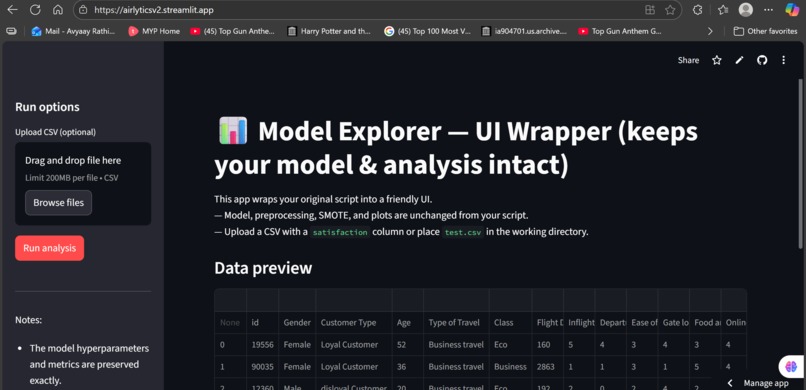806x390 pixels.
Task: Open browser extensions menu
Action: click(x=698, y=10)
